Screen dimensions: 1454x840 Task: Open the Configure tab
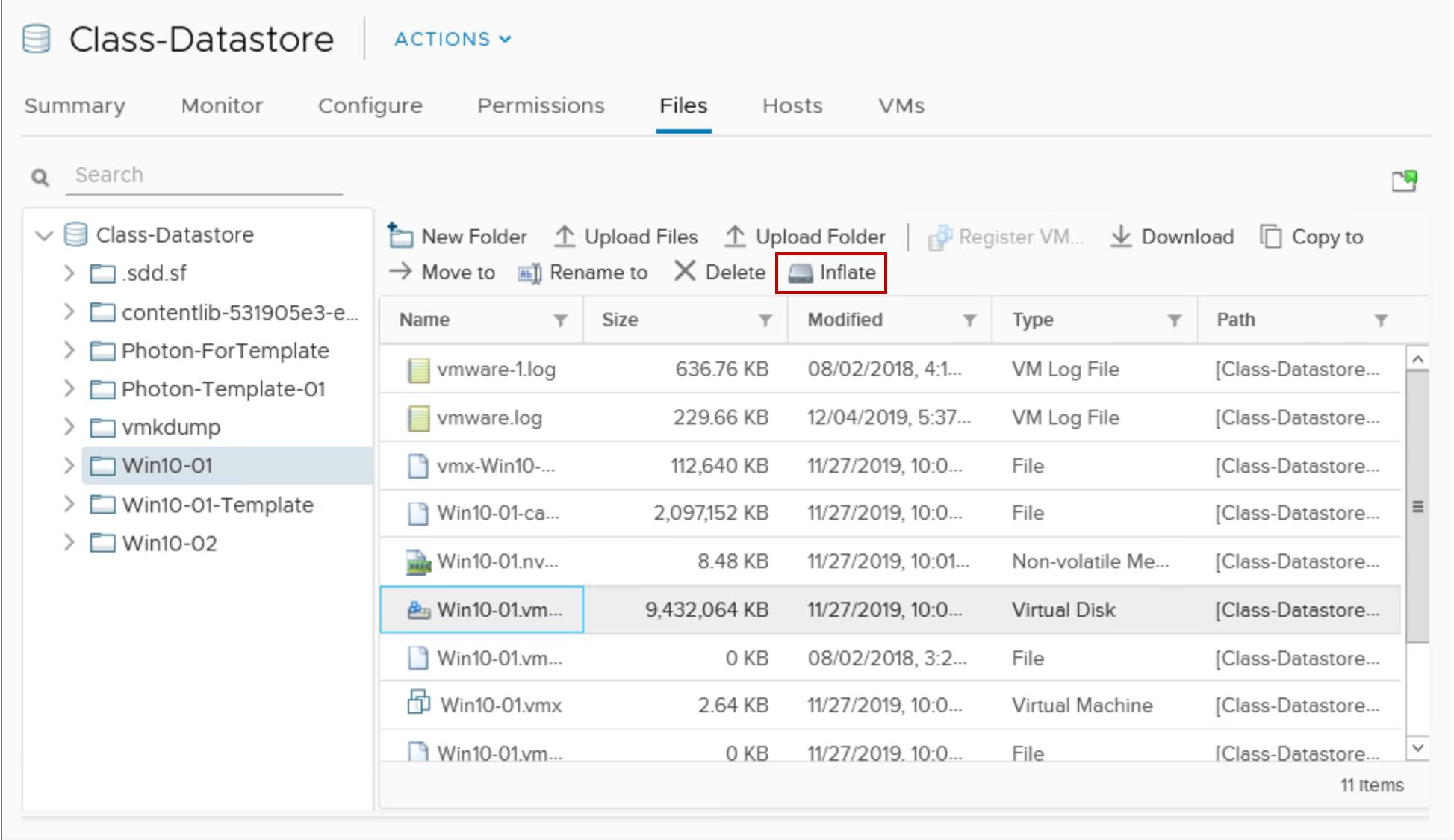point(370,106)
